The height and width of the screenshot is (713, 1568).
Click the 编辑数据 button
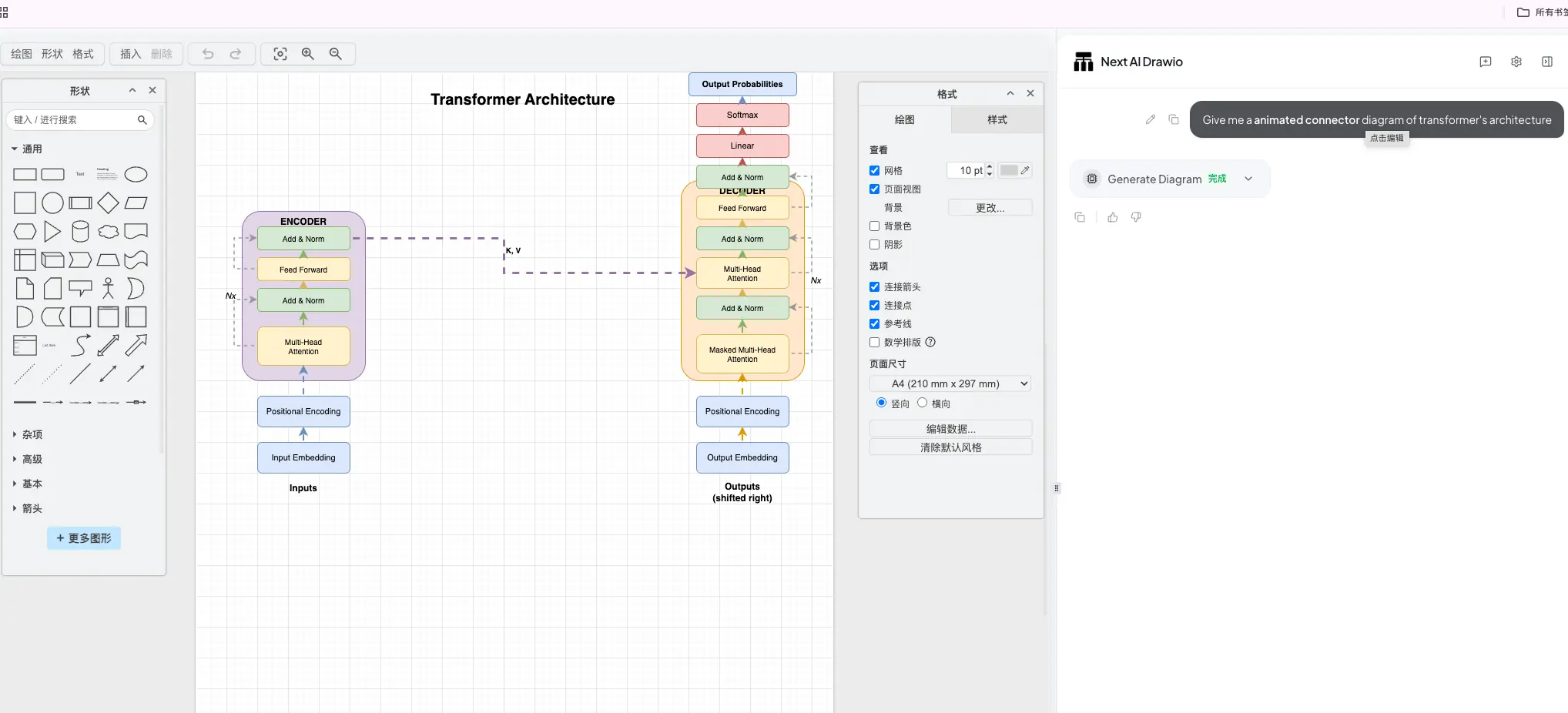pyautogui.click(x=950, y=429)
